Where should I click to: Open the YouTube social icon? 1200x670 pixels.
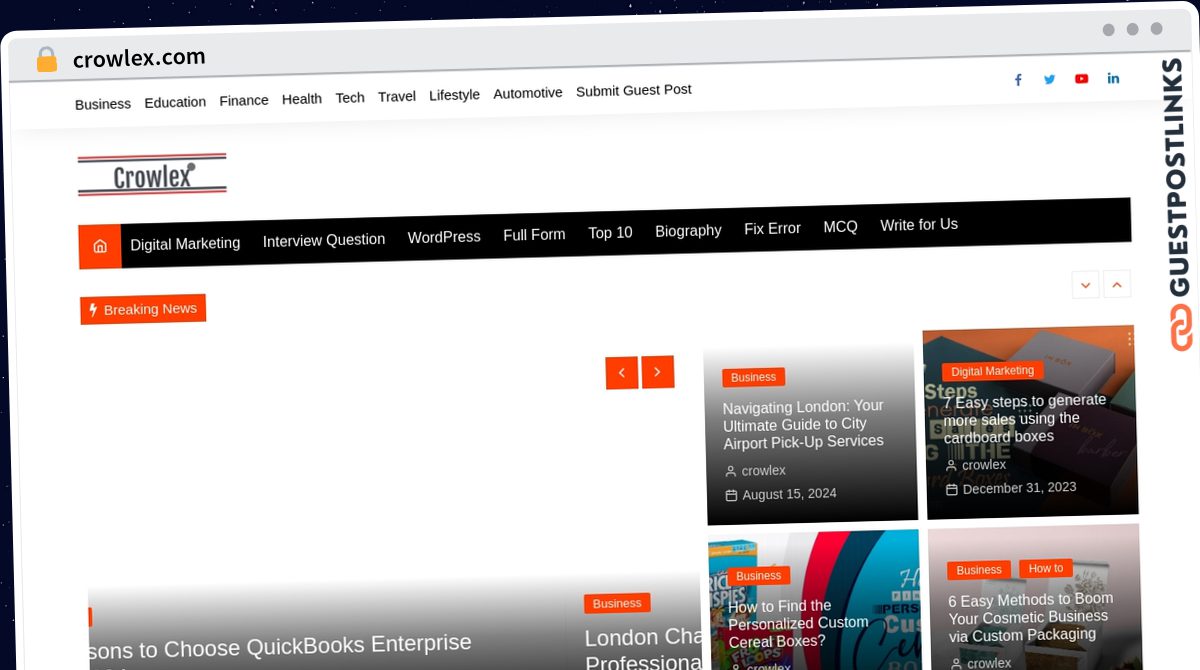click(1081, 78)
